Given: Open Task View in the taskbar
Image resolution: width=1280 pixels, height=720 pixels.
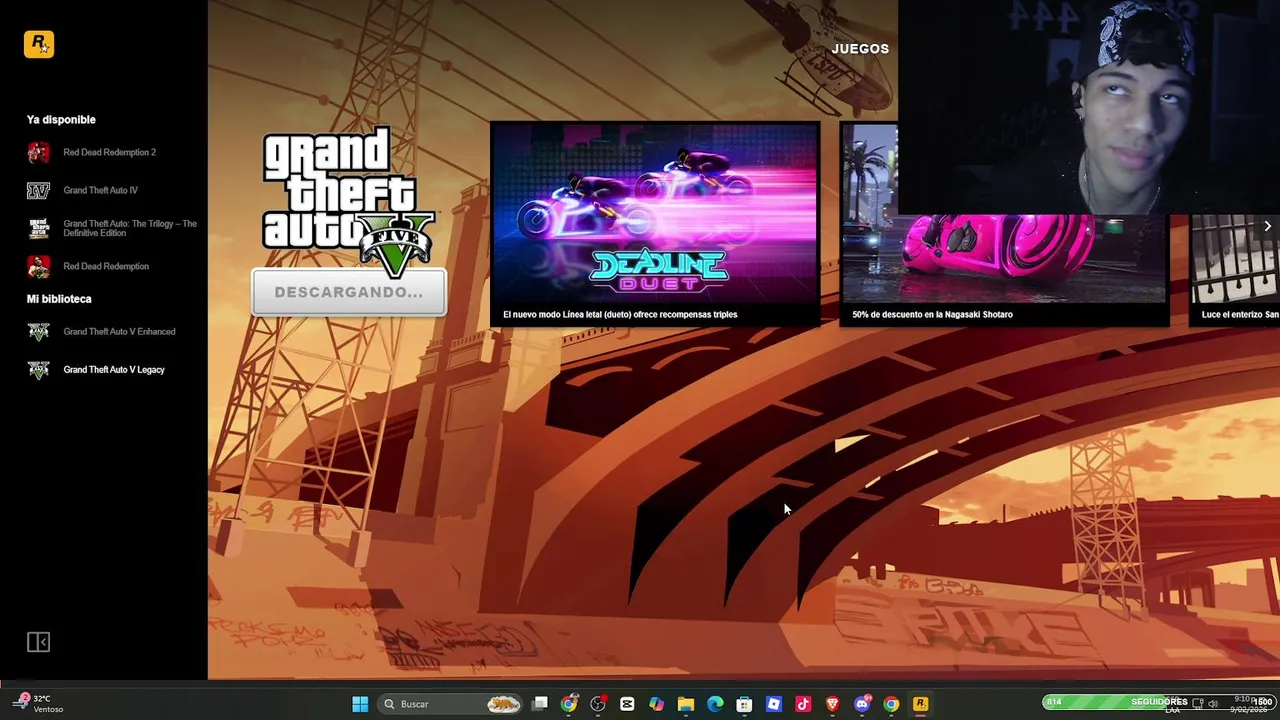Looking at the screenshot, I should [540, 704].
